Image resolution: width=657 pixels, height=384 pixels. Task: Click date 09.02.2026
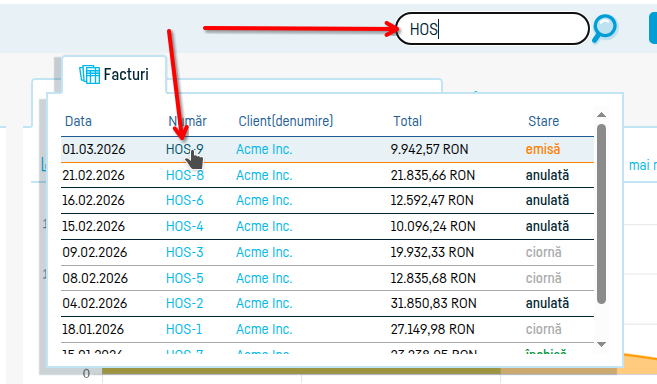coord(95,252)
